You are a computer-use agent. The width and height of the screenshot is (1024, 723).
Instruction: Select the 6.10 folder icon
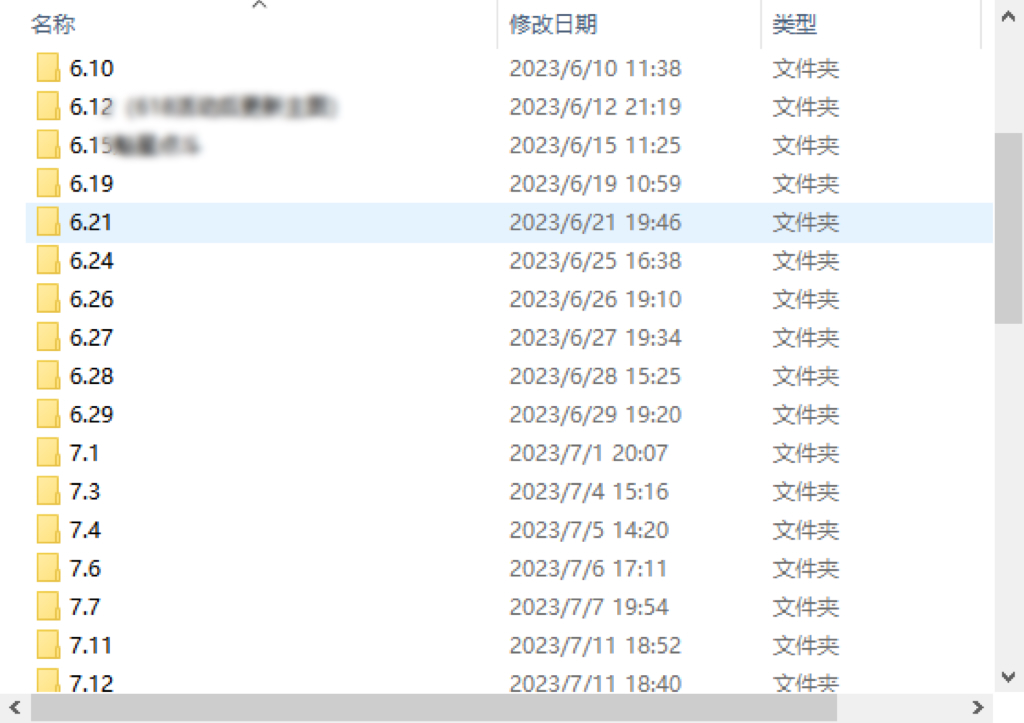48,68
